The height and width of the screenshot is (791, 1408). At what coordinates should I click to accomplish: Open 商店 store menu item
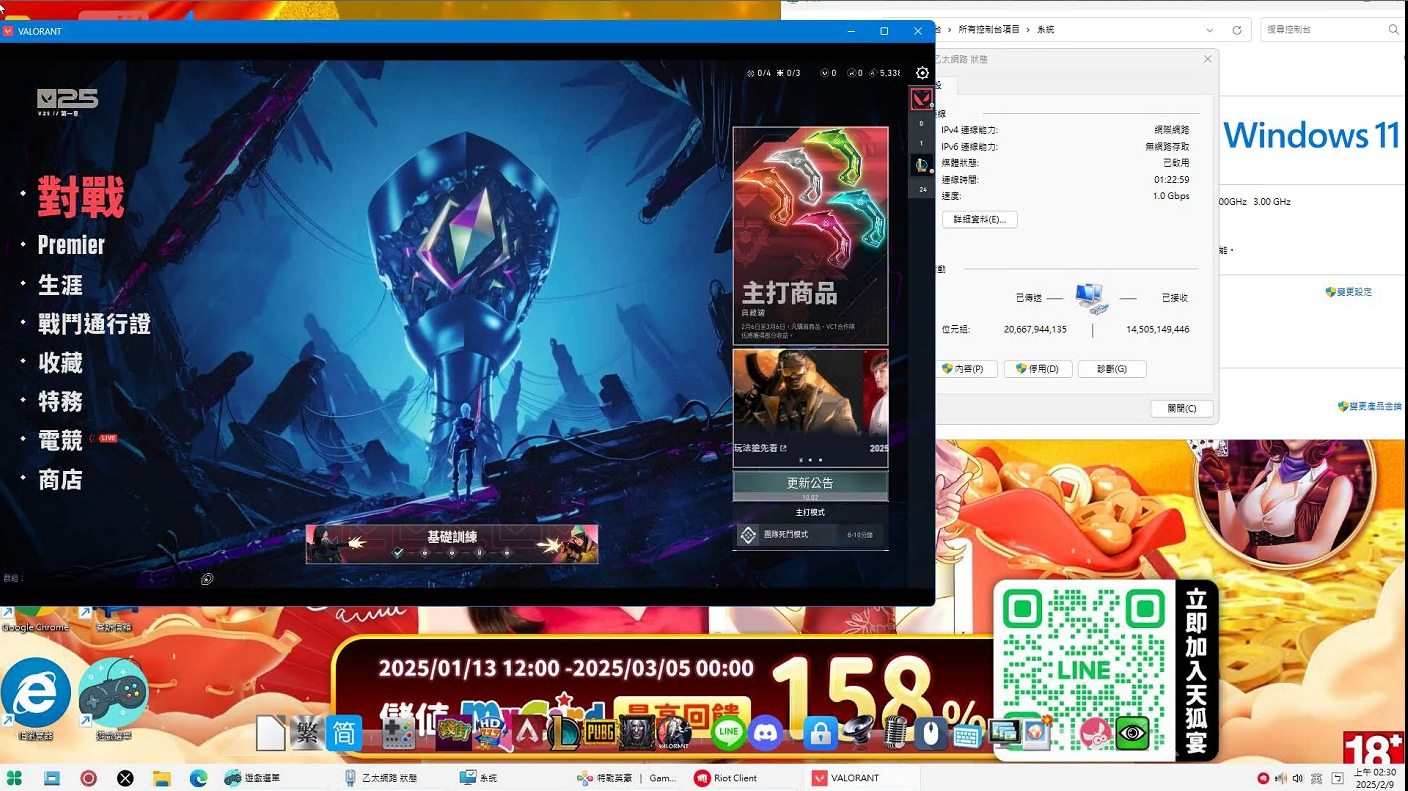pos(60,480)
